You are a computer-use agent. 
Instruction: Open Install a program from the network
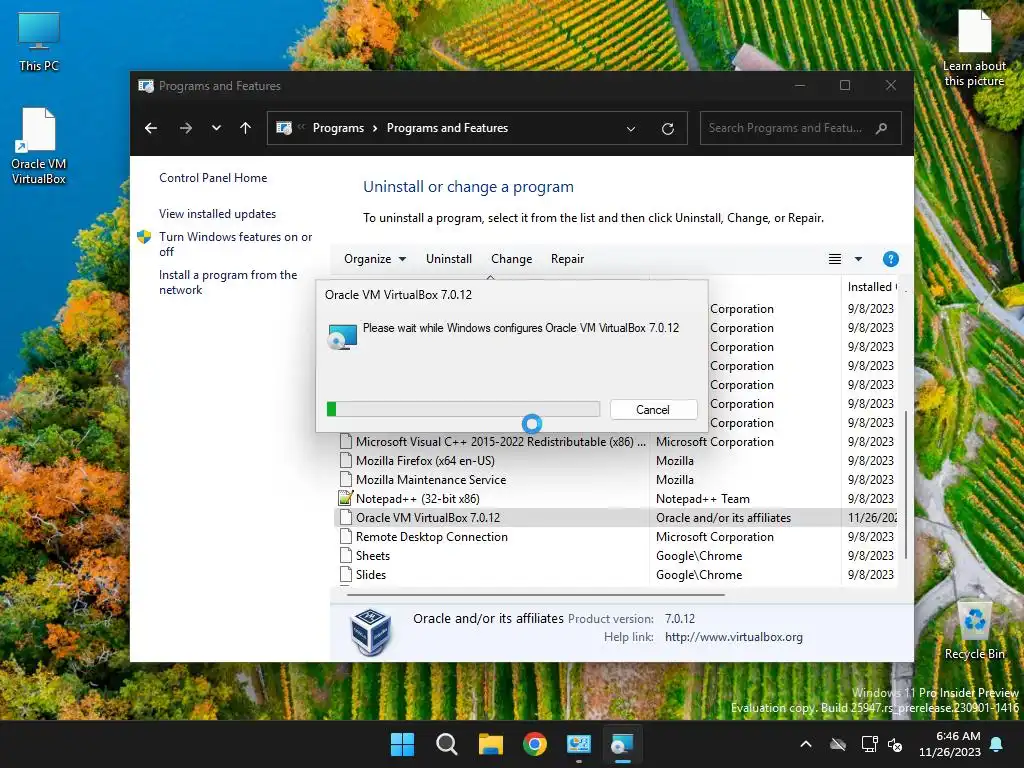pyautogui.click(x=228, y=282)
